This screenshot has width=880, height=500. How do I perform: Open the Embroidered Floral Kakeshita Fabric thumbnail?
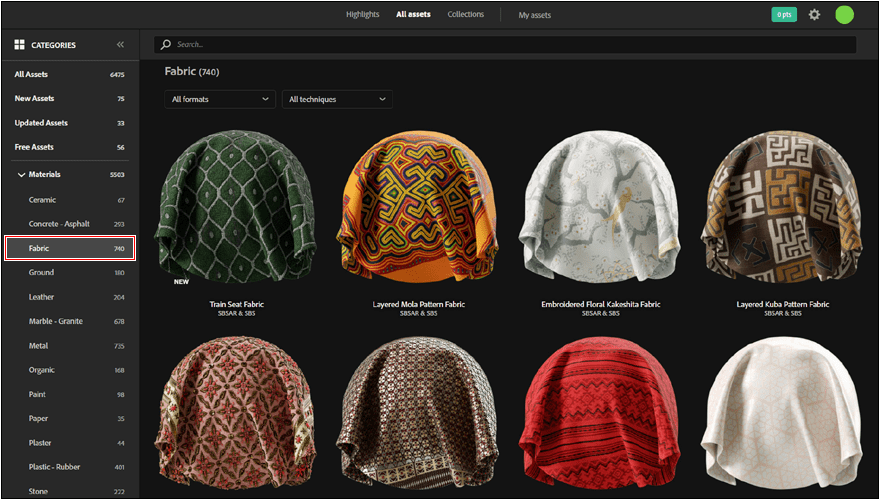point(601,205)
